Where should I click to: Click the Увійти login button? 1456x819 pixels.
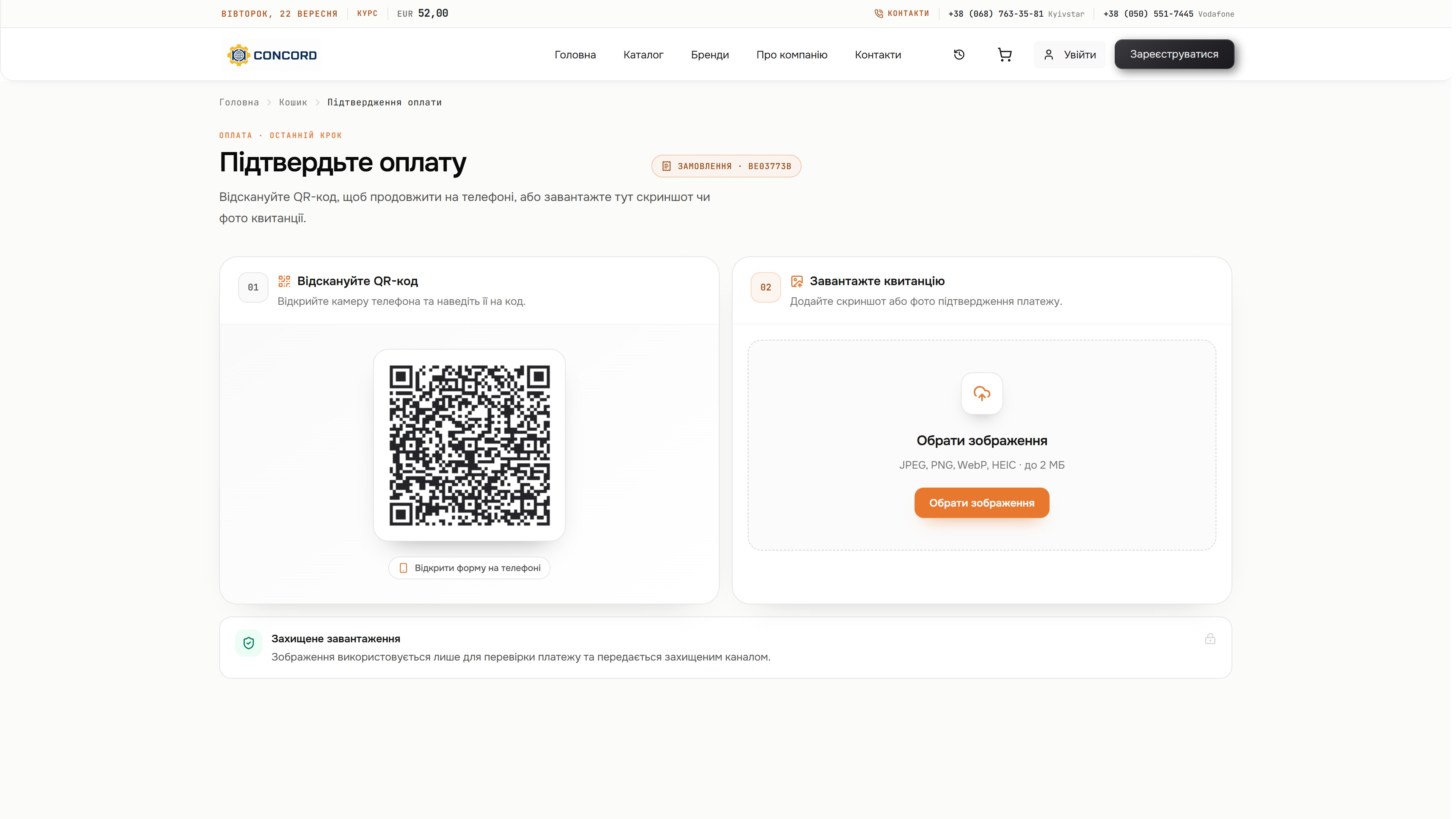point(1069,55)
